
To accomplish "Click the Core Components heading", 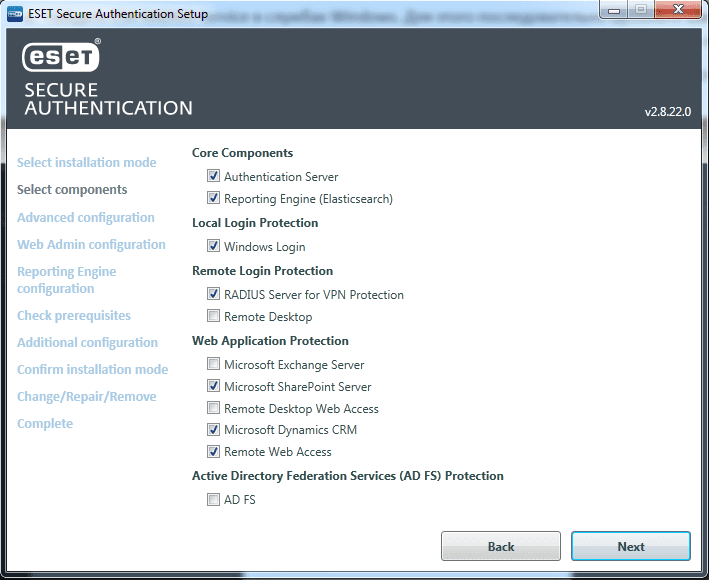I will (x=242, y=153).
